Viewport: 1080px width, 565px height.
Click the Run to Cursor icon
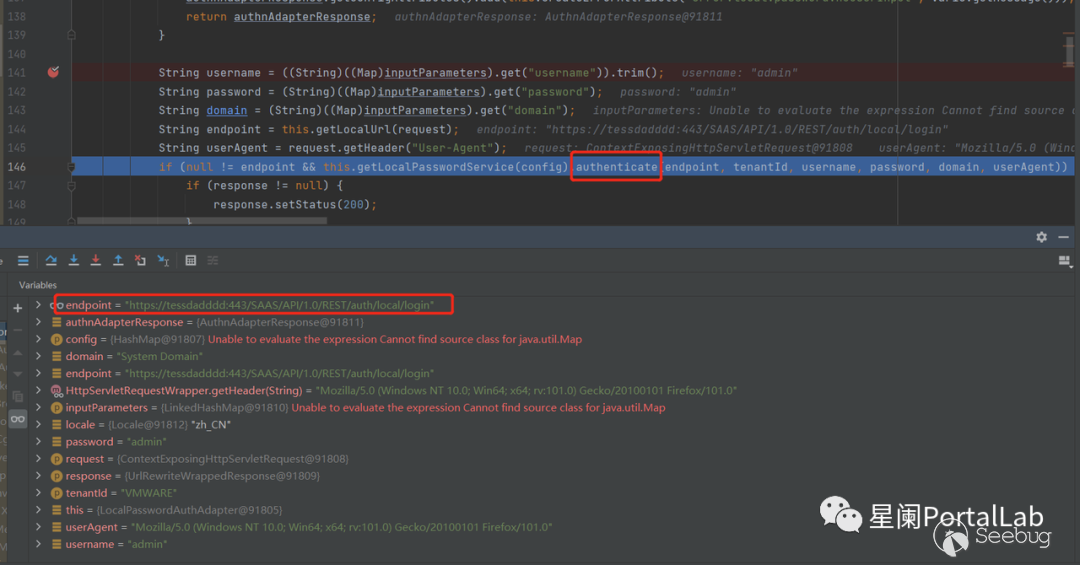tap(163, 260)
